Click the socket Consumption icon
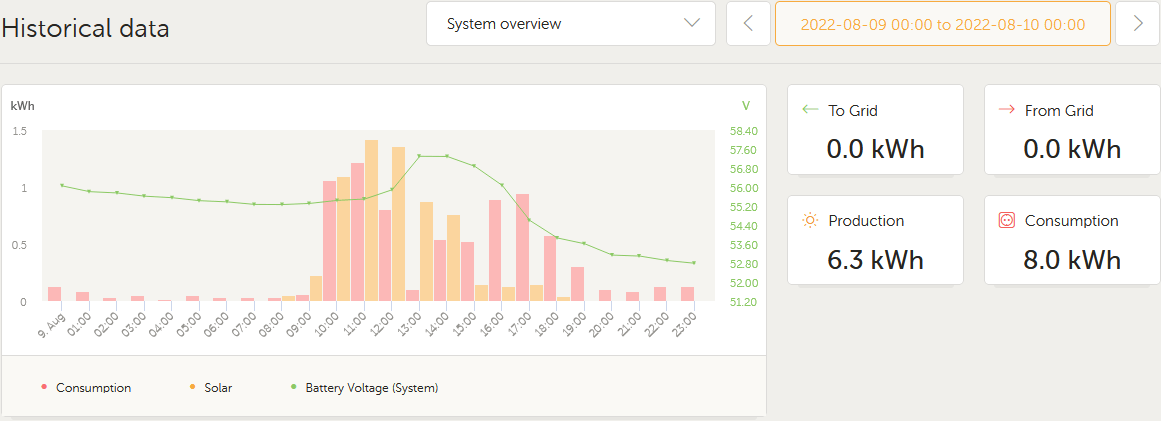The image size is (1161, 421). coord(1007,220)
